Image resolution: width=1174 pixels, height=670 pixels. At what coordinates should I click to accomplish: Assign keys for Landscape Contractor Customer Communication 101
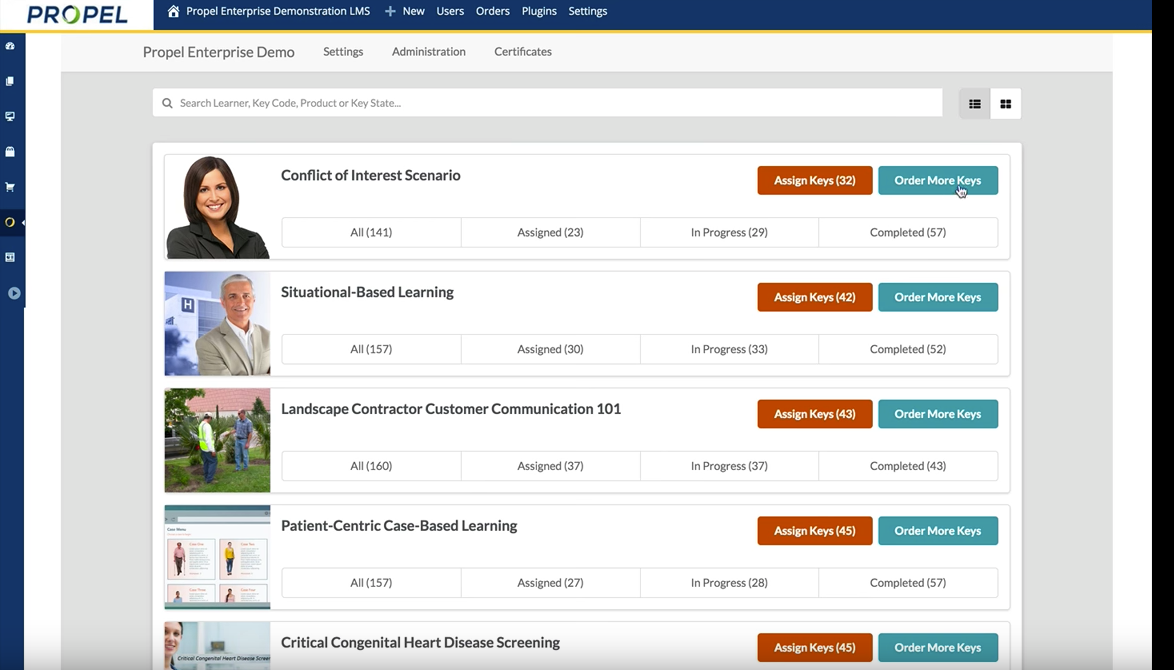pos(815,414)
